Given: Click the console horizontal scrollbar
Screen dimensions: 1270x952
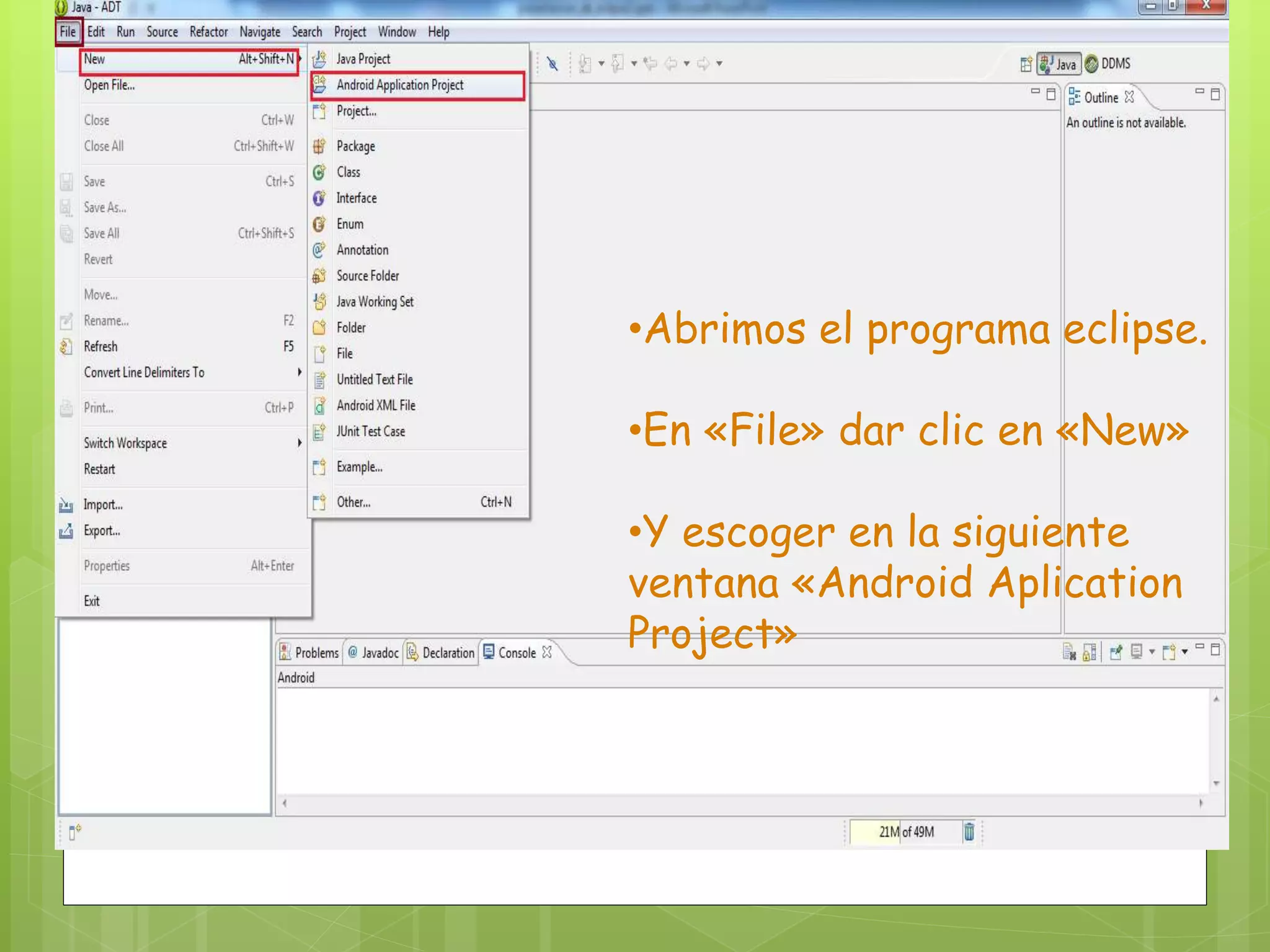Looking at the screenshot, I should coord(742,803).
